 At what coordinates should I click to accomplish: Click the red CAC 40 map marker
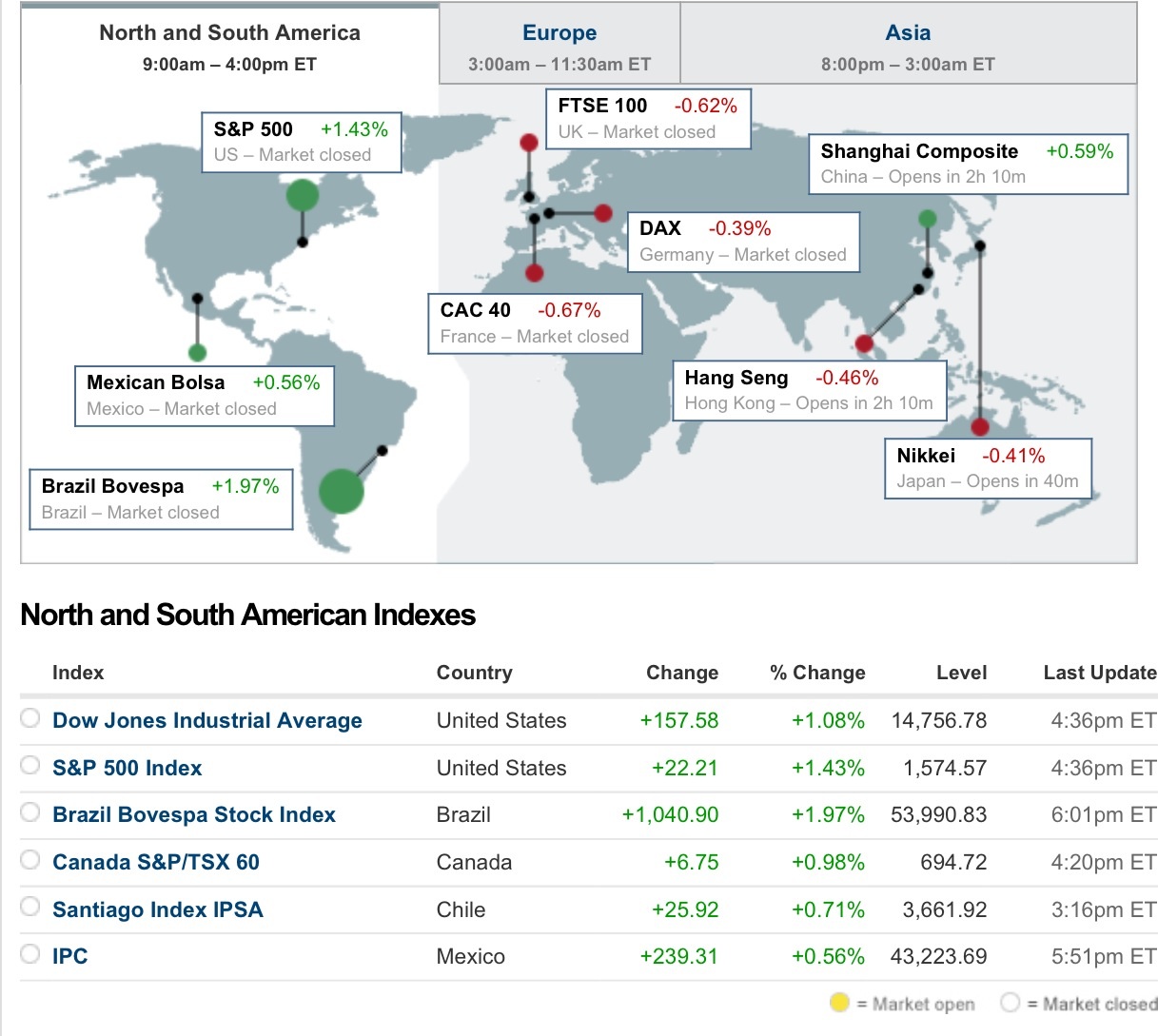535,273
